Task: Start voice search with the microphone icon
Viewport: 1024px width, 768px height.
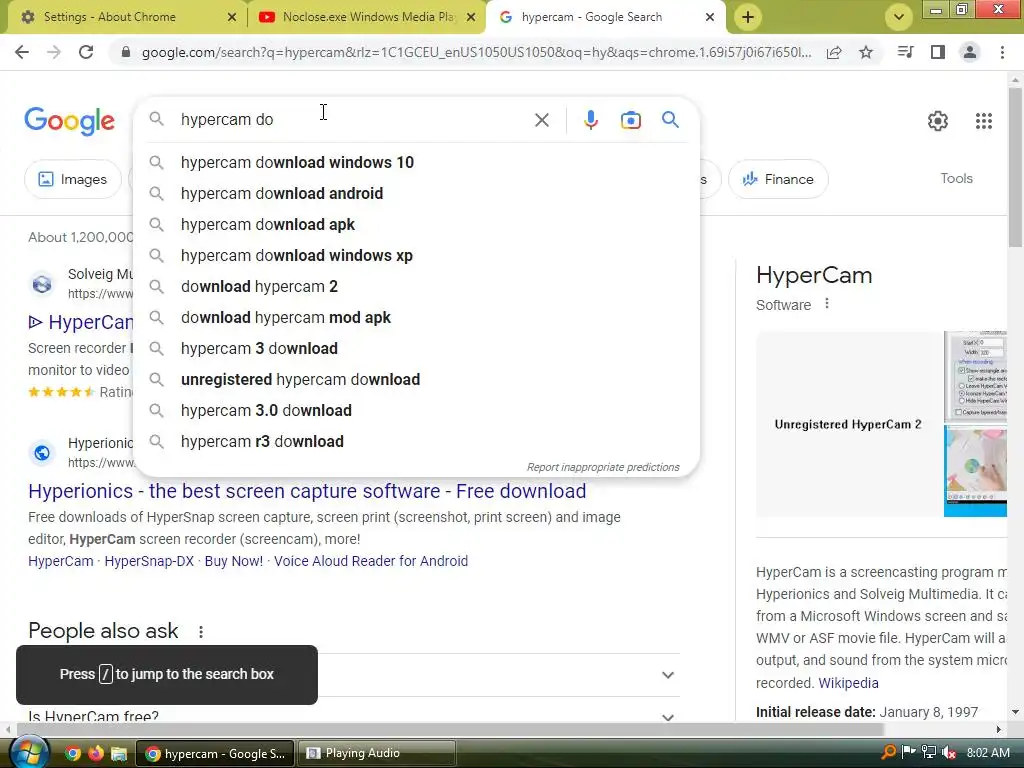Action: [x=590, y=120]
